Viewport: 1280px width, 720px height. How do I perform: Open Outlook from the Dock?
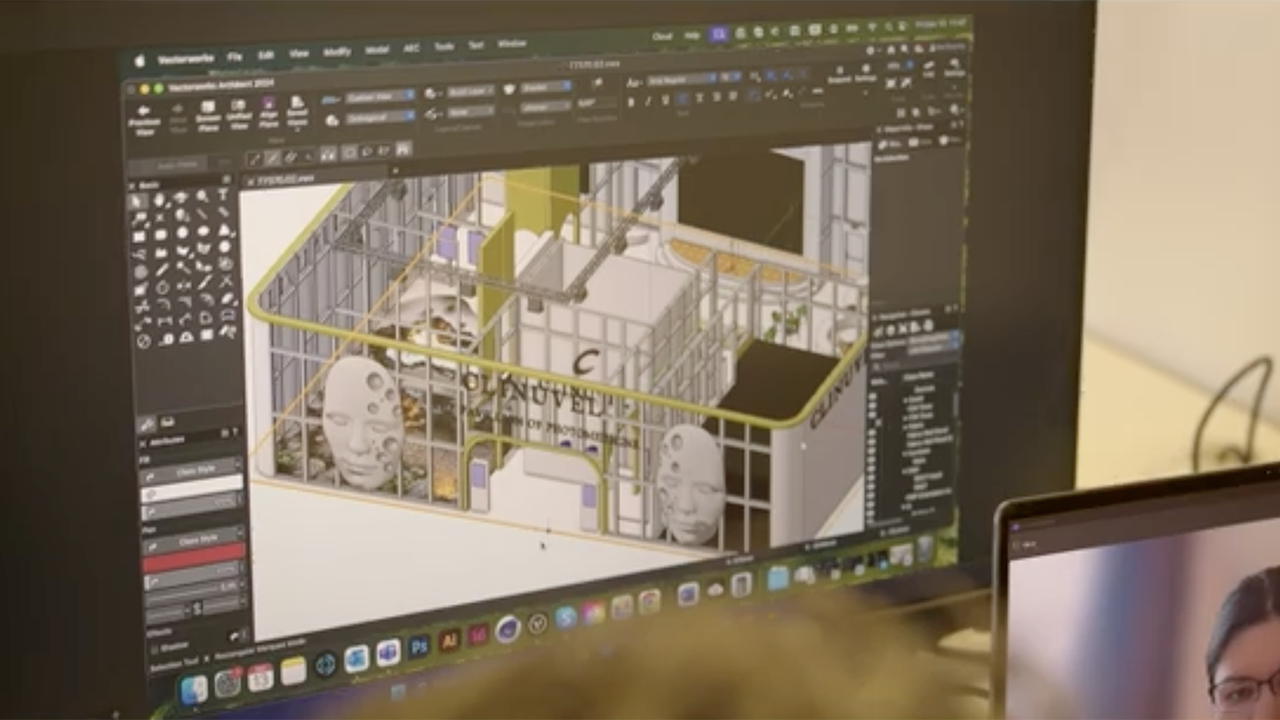356,659
